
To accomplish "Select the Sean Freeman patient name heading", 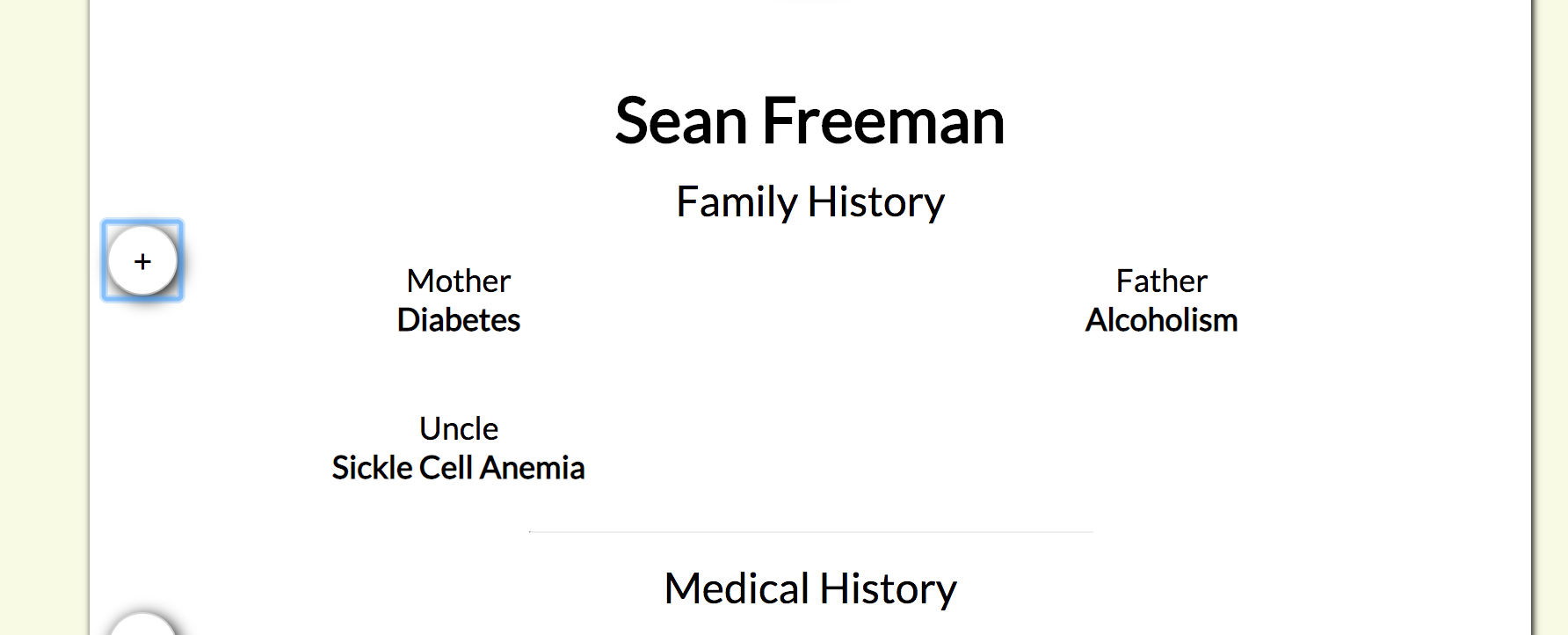I will [809, 121].
